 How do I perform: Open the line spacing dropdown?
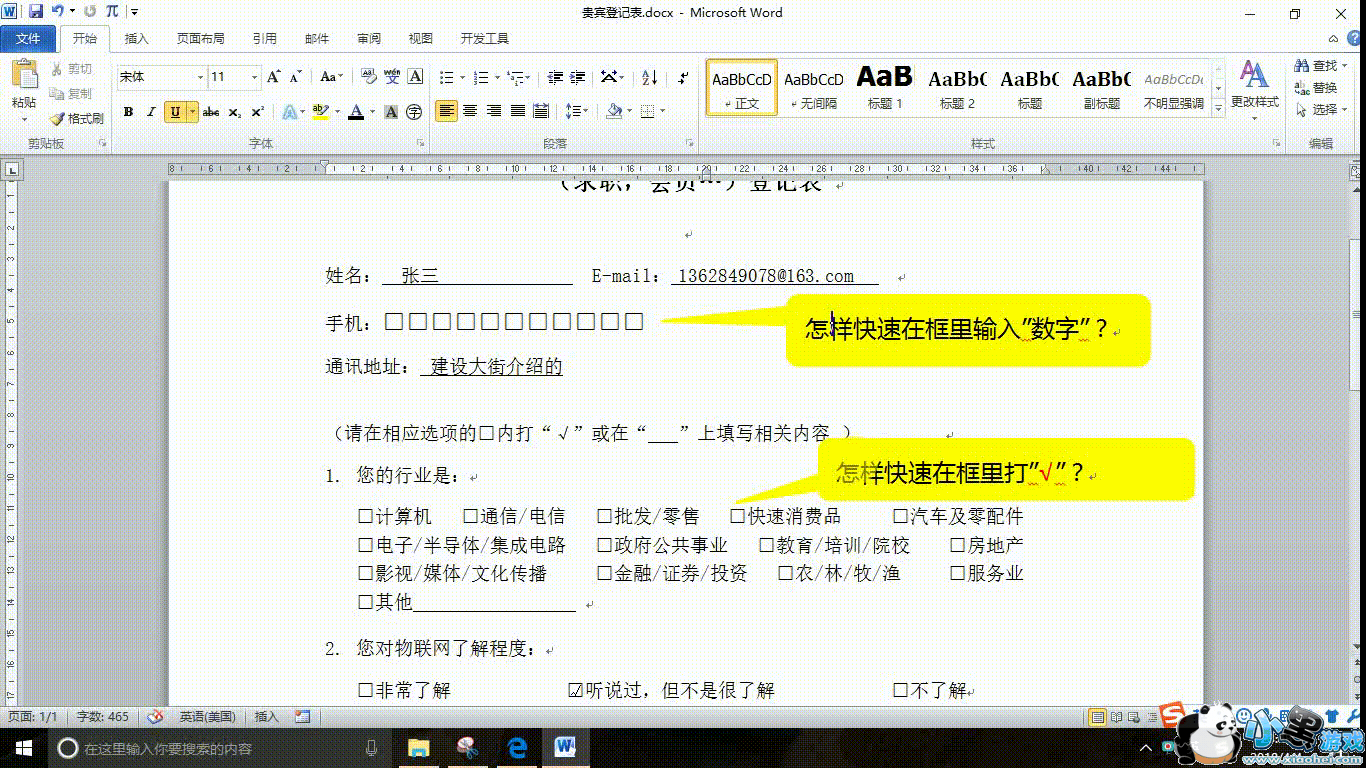click(x=576, y=111)
